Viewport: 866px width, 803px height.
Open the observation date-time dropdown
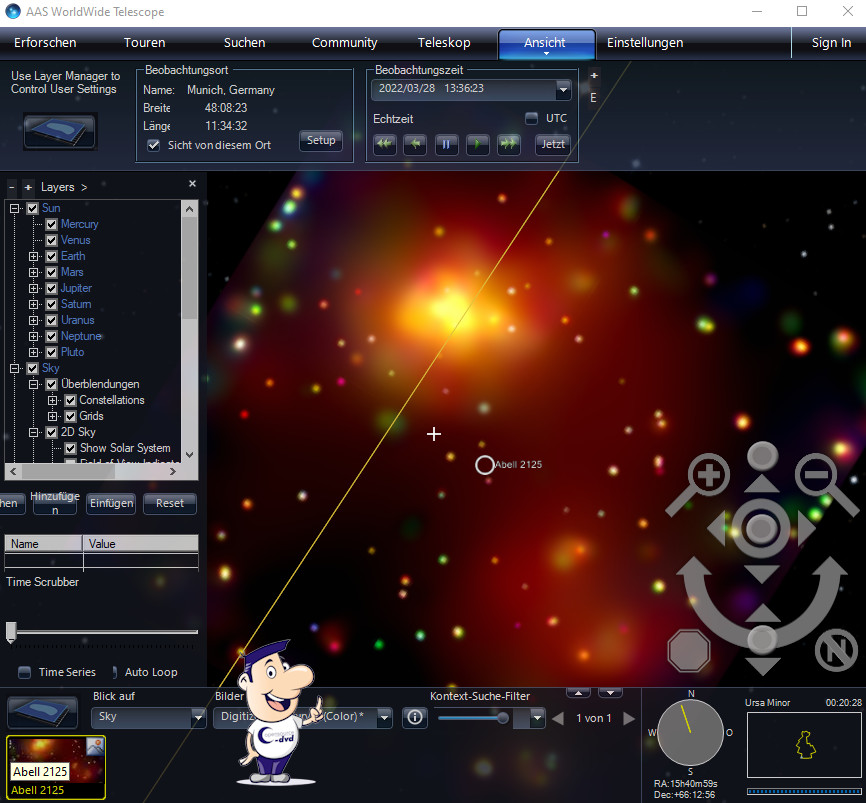pos(563,89)
